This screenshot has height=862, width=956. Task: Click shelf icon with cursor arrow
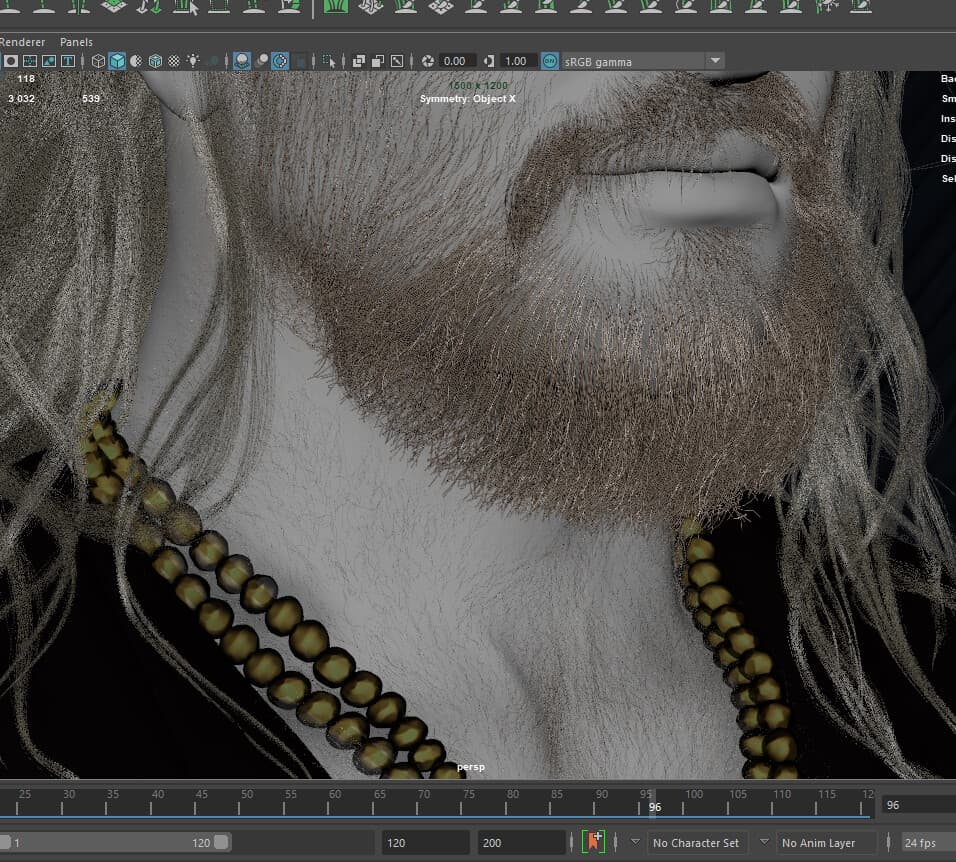pos(185,6)
